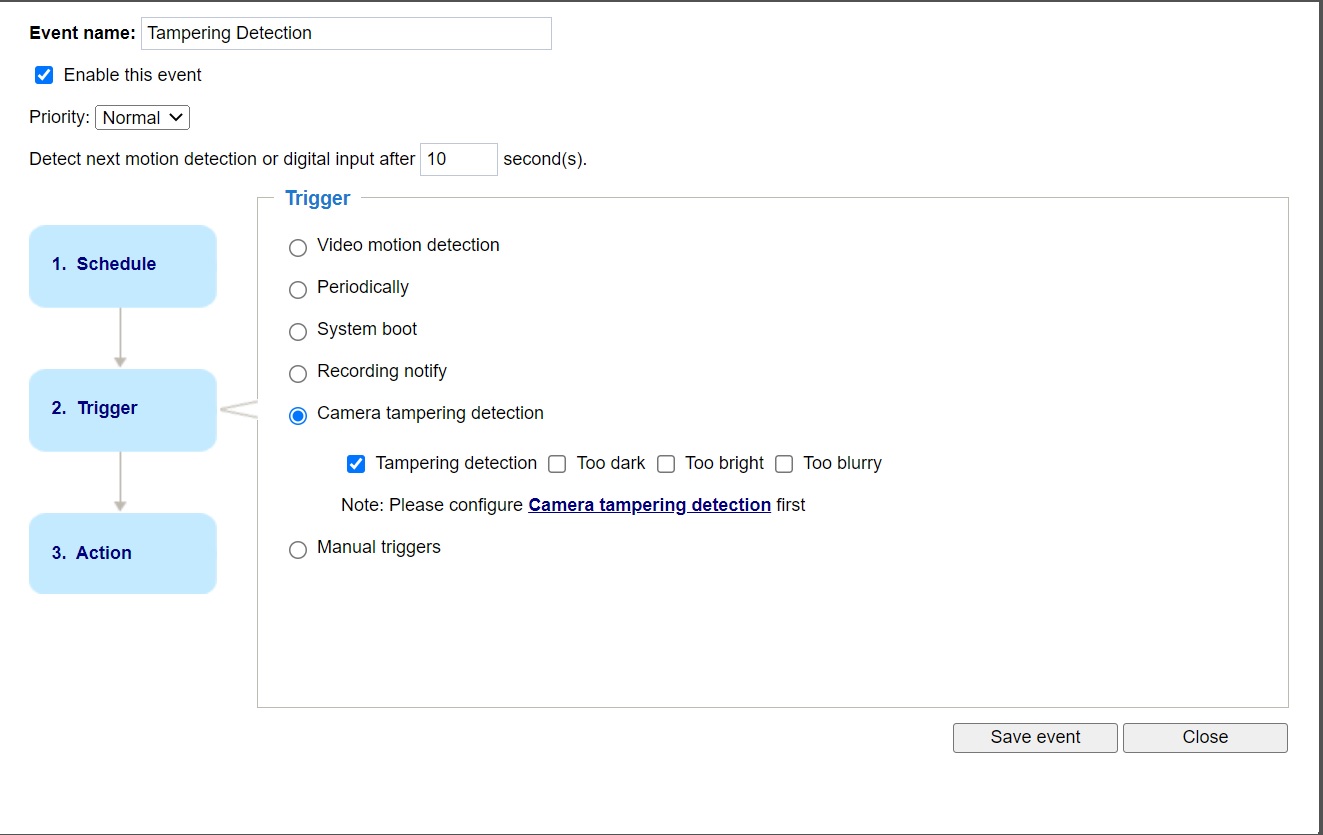1323x835 pixels.
Task: Open the Camera tampering detection configuration link
Action: (x=649, y=504)
